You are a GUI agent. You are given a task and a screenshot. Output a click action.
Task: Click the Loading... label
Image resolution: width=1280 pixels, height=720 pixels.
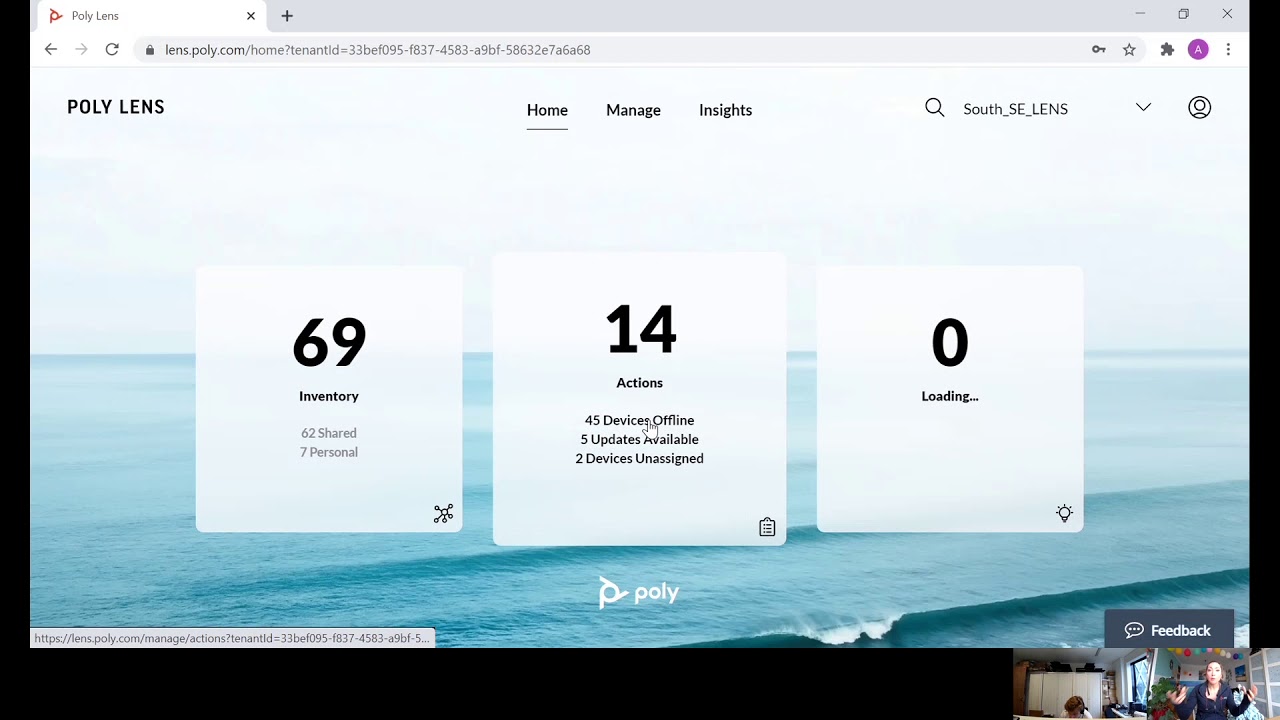tap(950, 396)
